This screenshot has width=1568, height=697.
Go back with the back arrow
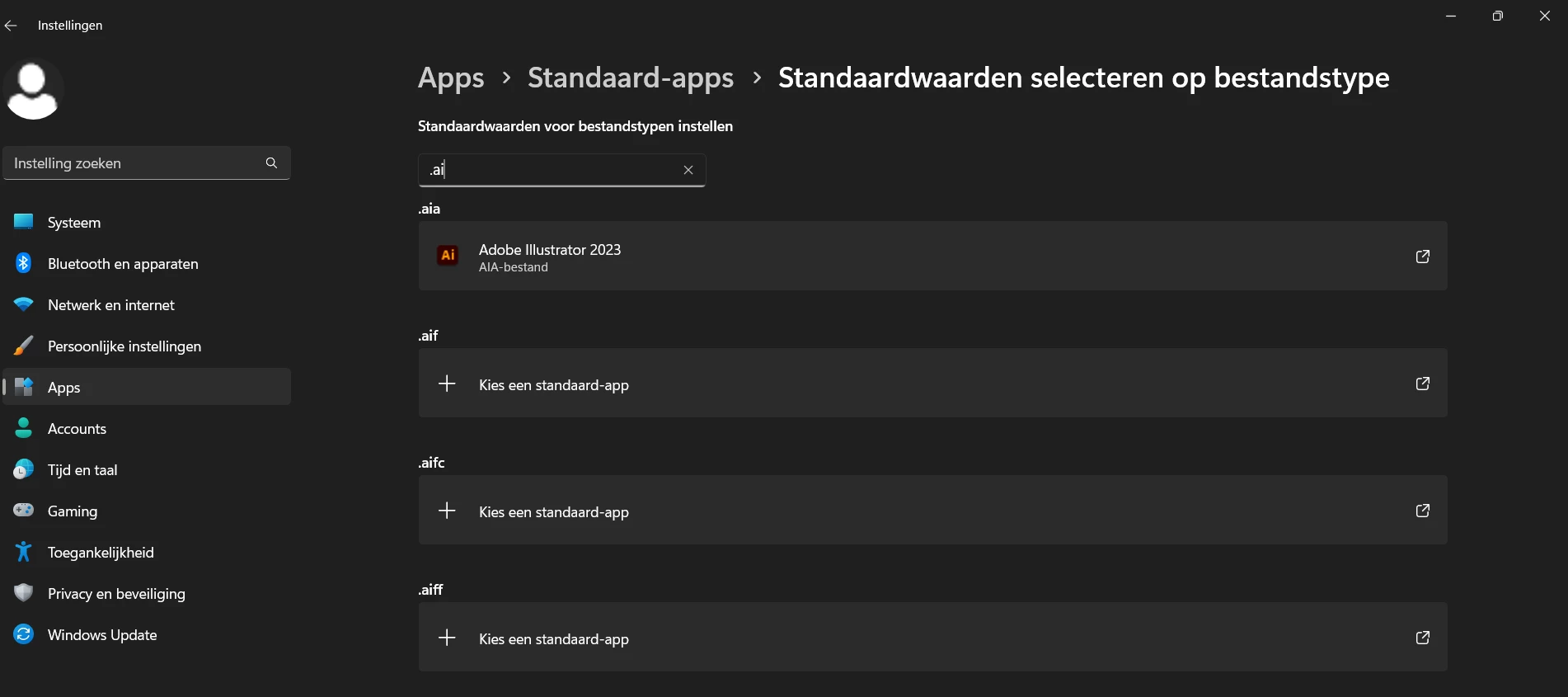(x=11, y=26)
